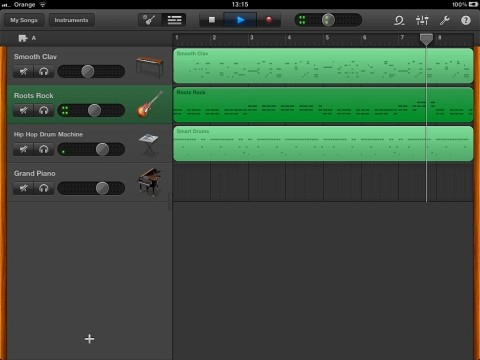Adjust the master volume slider knob
Image resolution: width=480 pixels, height=360 pixels.
(x=328, y=20)
